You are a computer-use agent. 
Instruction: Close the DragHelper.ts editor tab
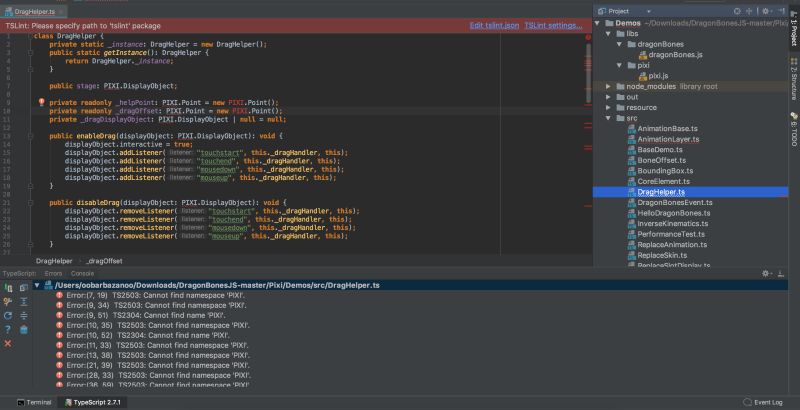61,11
